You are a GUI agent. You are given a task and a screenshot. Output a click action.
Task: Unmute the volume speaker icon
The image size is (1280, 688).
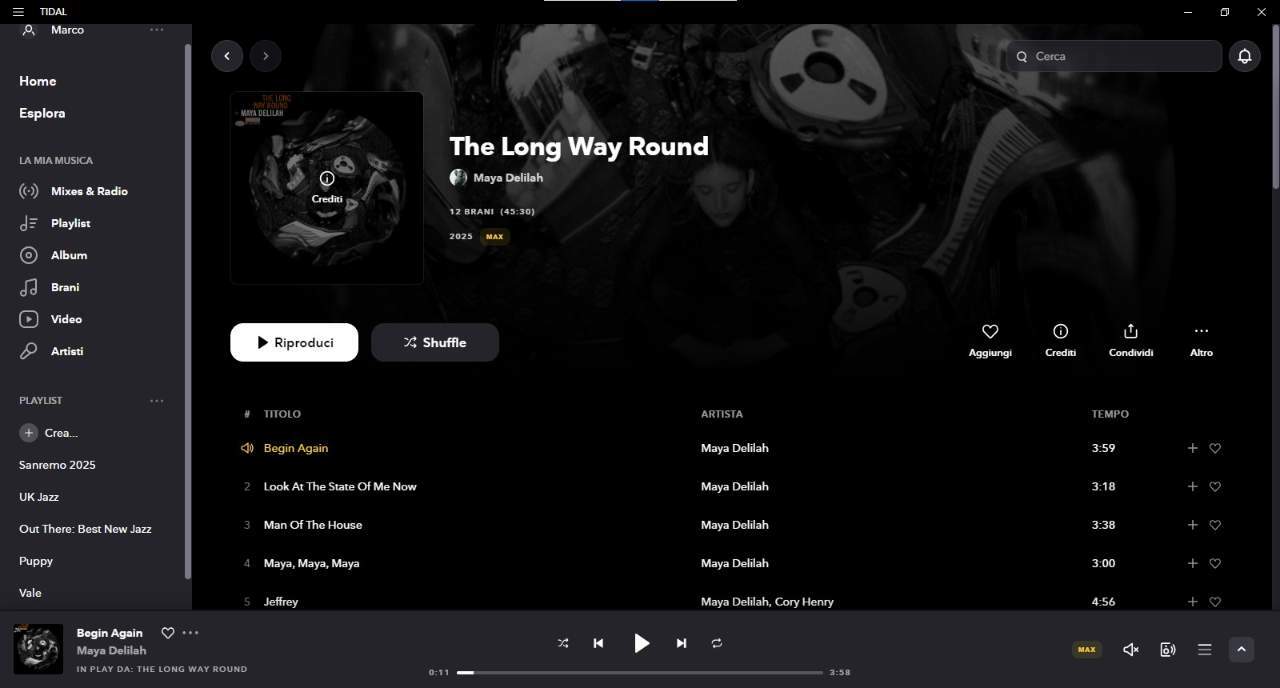(1130, 649)
